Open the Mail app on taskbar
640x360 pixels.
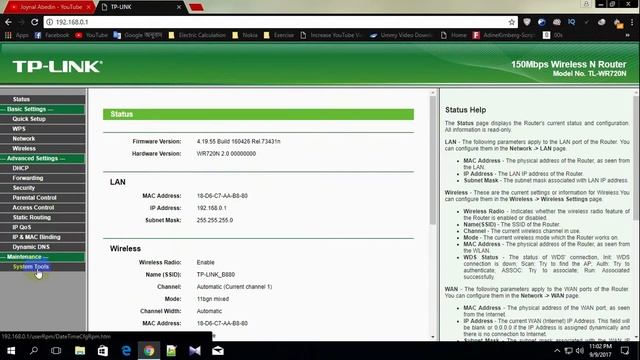(218, 351)
